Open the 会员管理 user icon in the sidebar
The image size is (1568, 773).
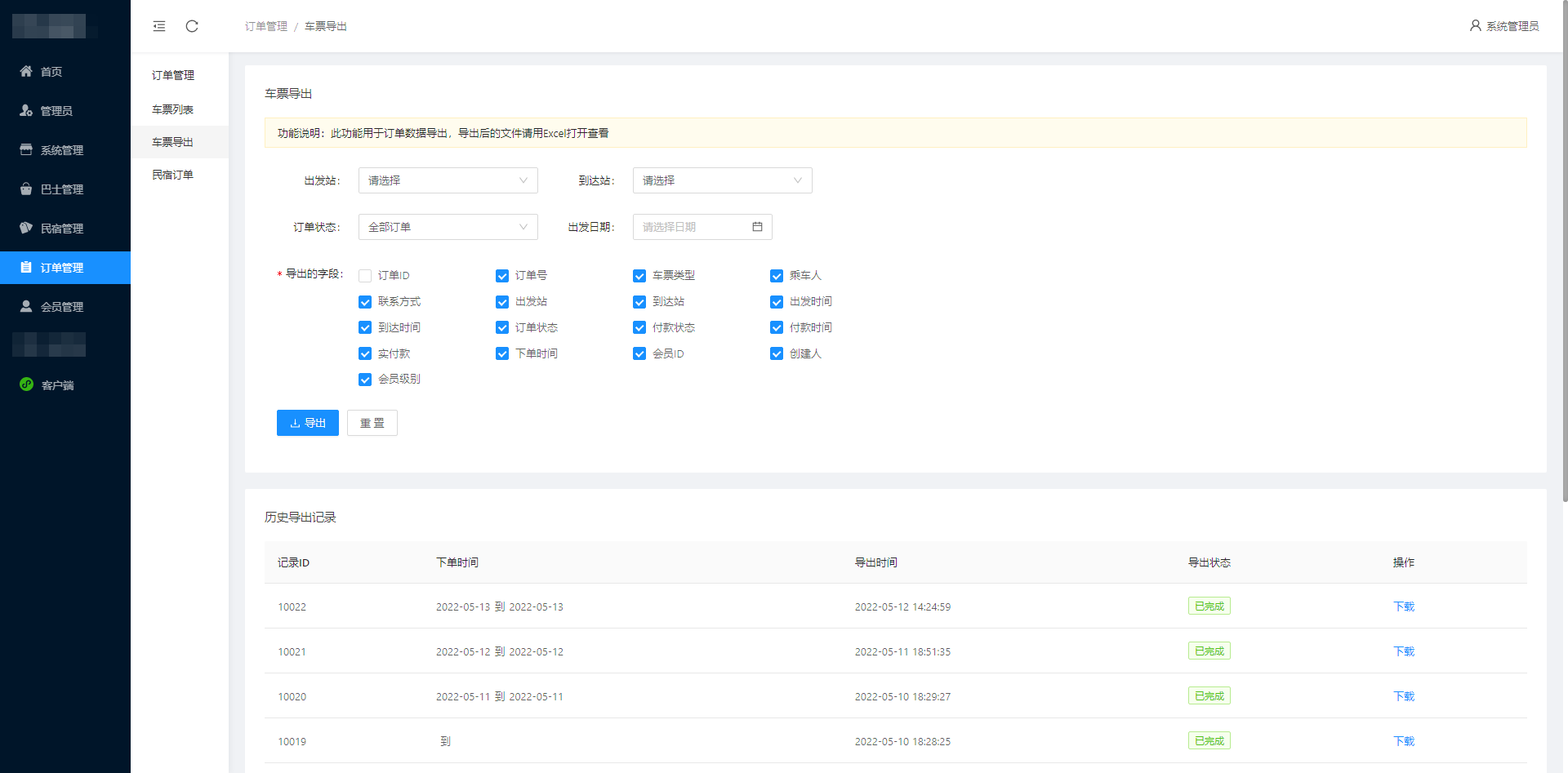tap(26, 306)
